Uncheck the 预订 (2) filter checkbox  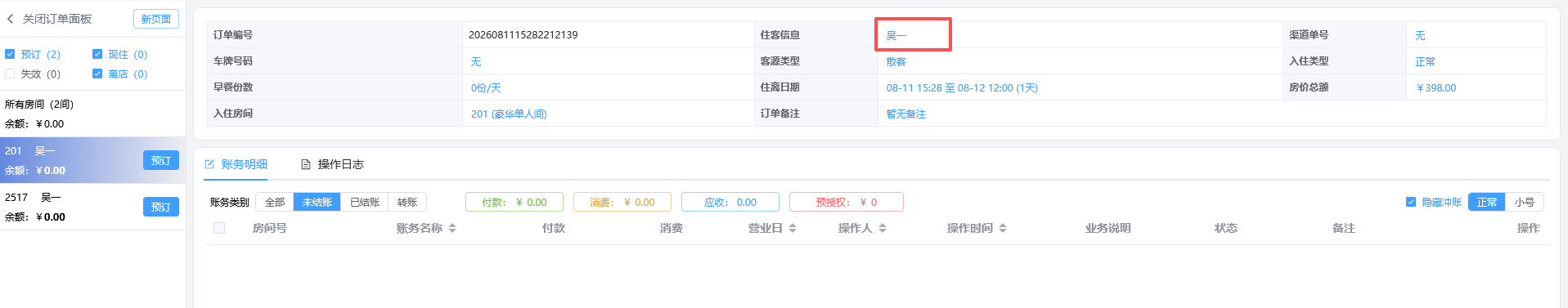(x=10, y=54)
